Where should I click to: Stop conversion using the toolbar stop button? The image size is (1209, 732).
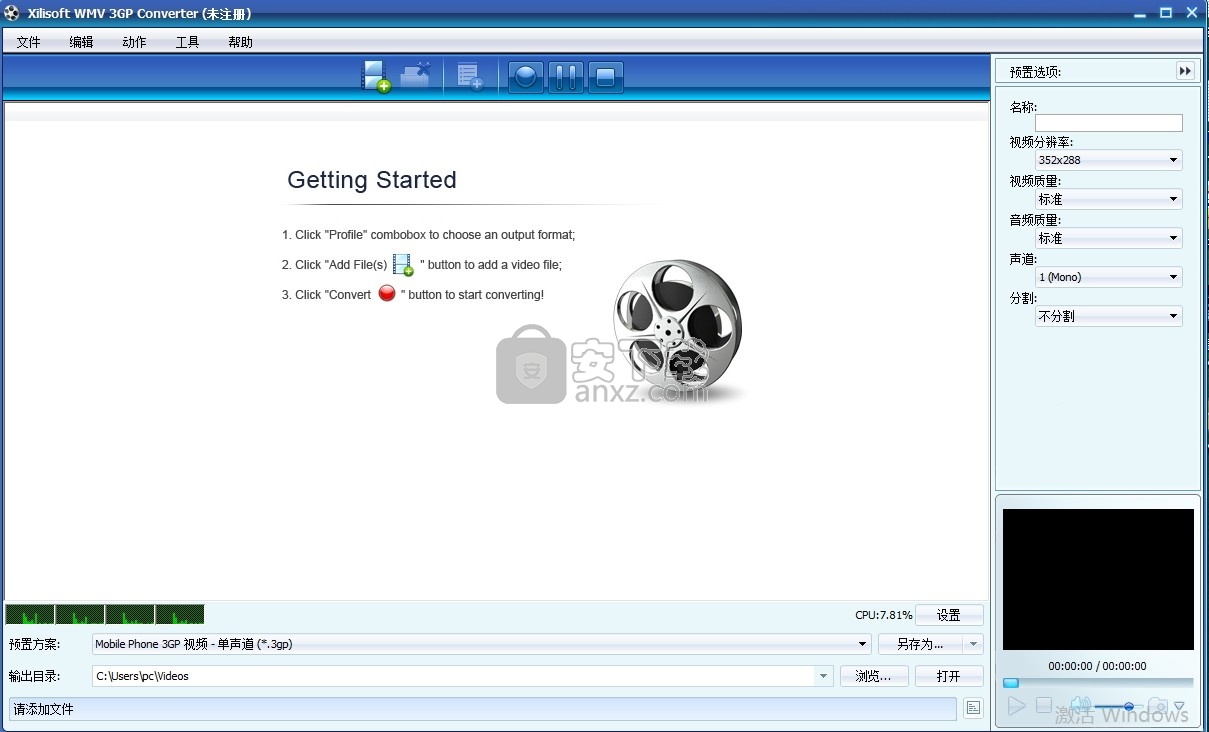(x=605, y=77)
